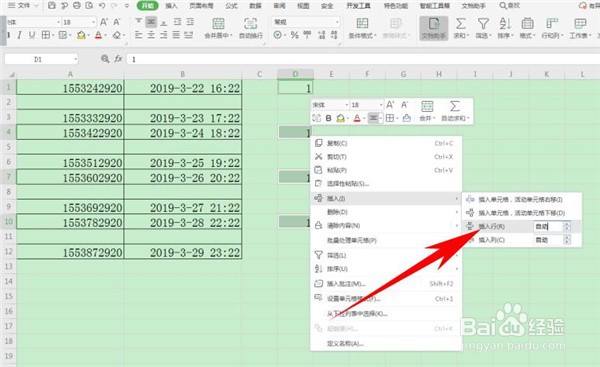
Task: Choose 插入批注 Insert Comment in context menu
Action: click(x=386, y=284)
